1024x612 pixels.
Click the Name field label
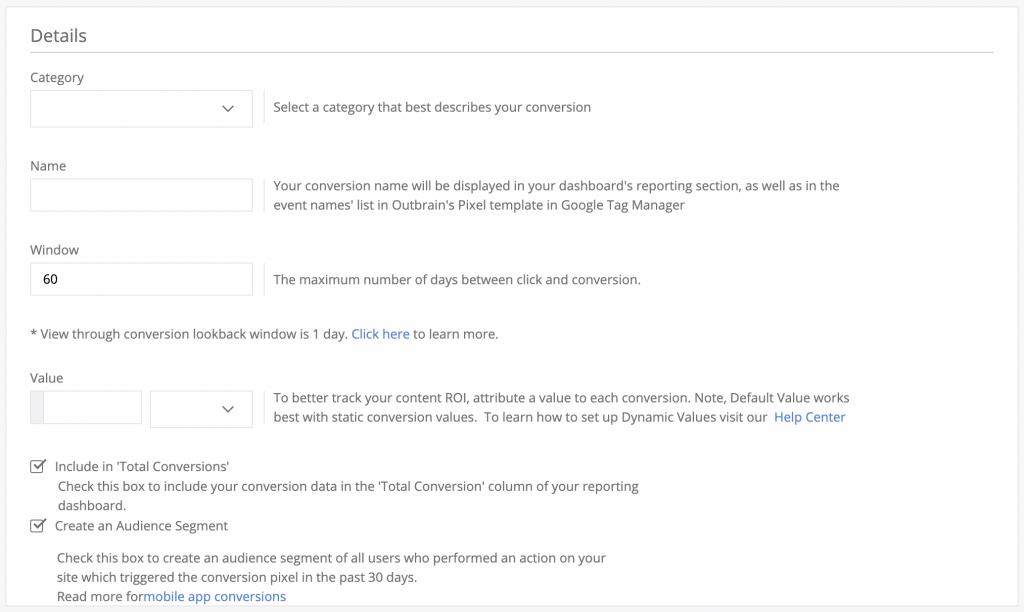(48, 166)
